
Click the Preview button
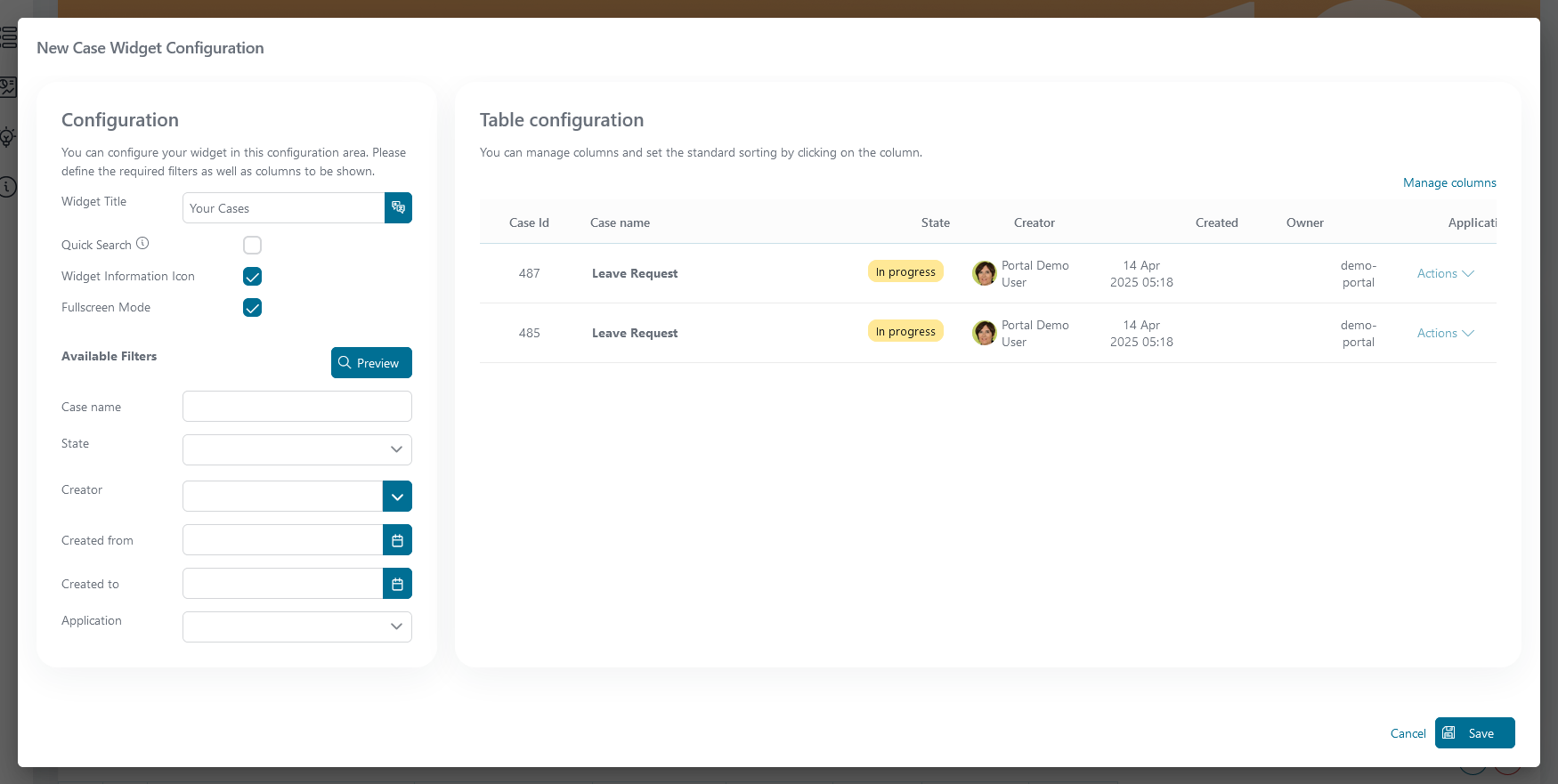coord(371,362)
